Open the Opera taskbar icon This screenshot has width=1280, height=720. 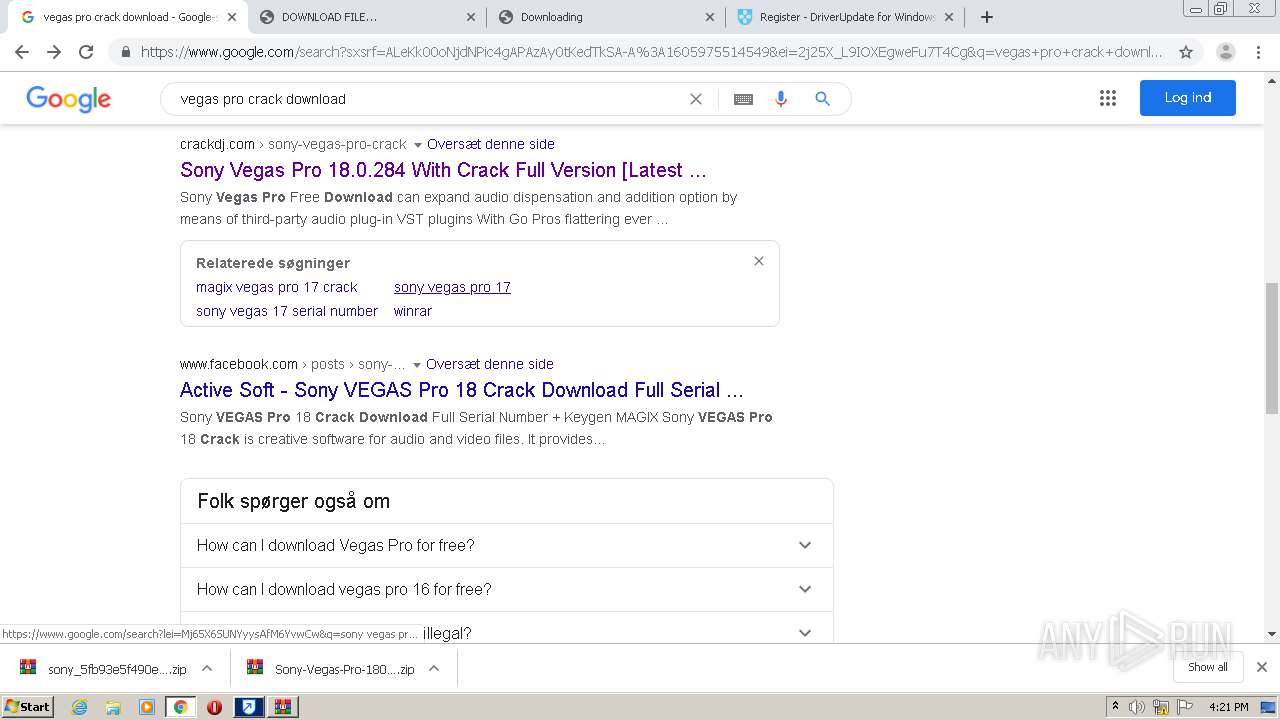click(214, 707)
